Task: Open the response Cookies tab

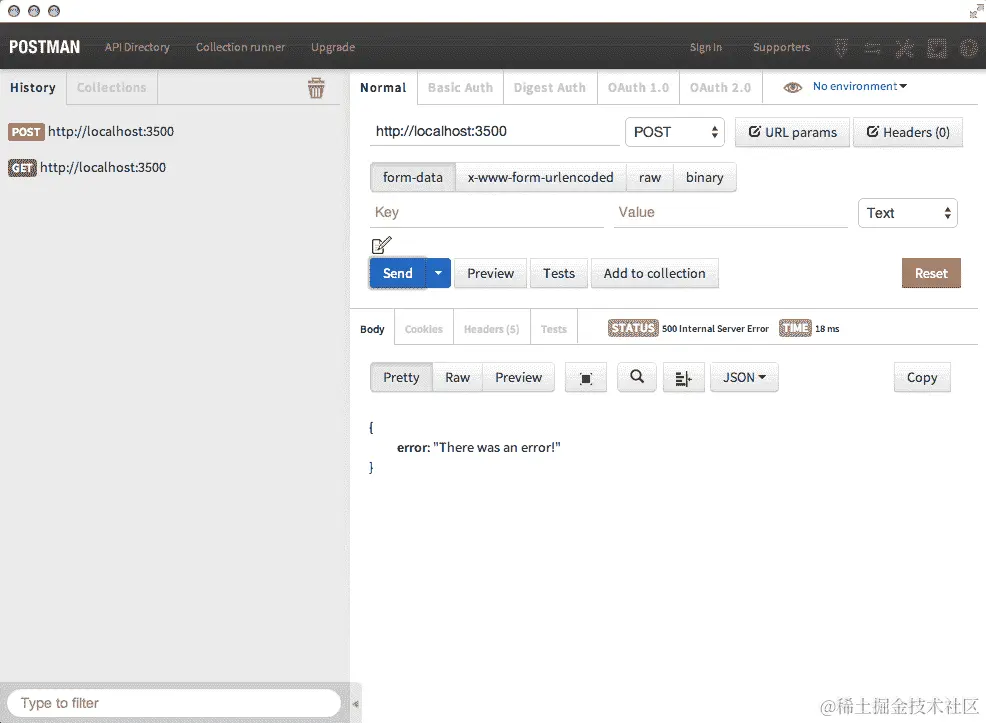Action: (x=424, y=329)
